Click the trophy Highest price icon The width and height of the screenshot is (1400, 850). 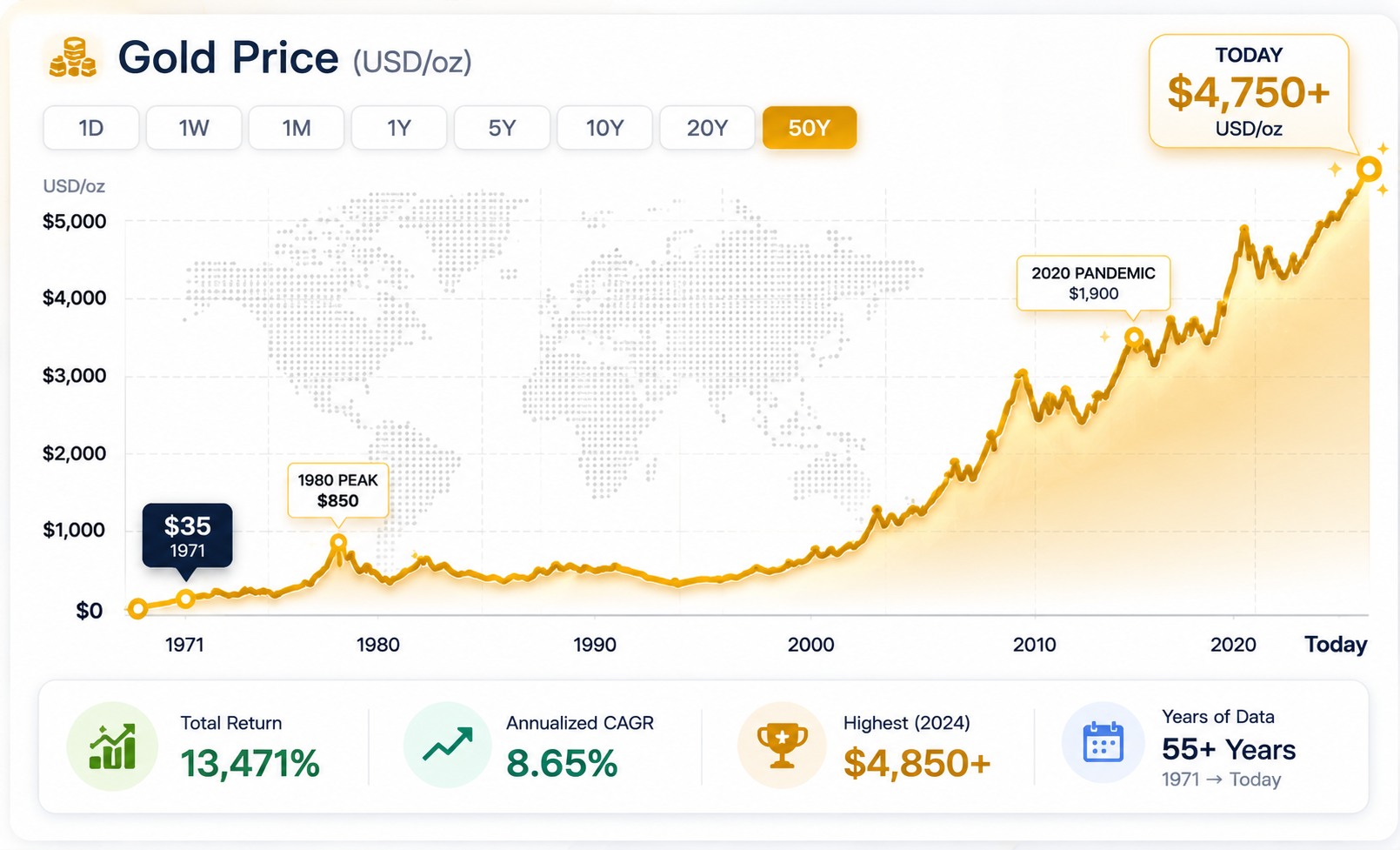[x=782, y=746]
